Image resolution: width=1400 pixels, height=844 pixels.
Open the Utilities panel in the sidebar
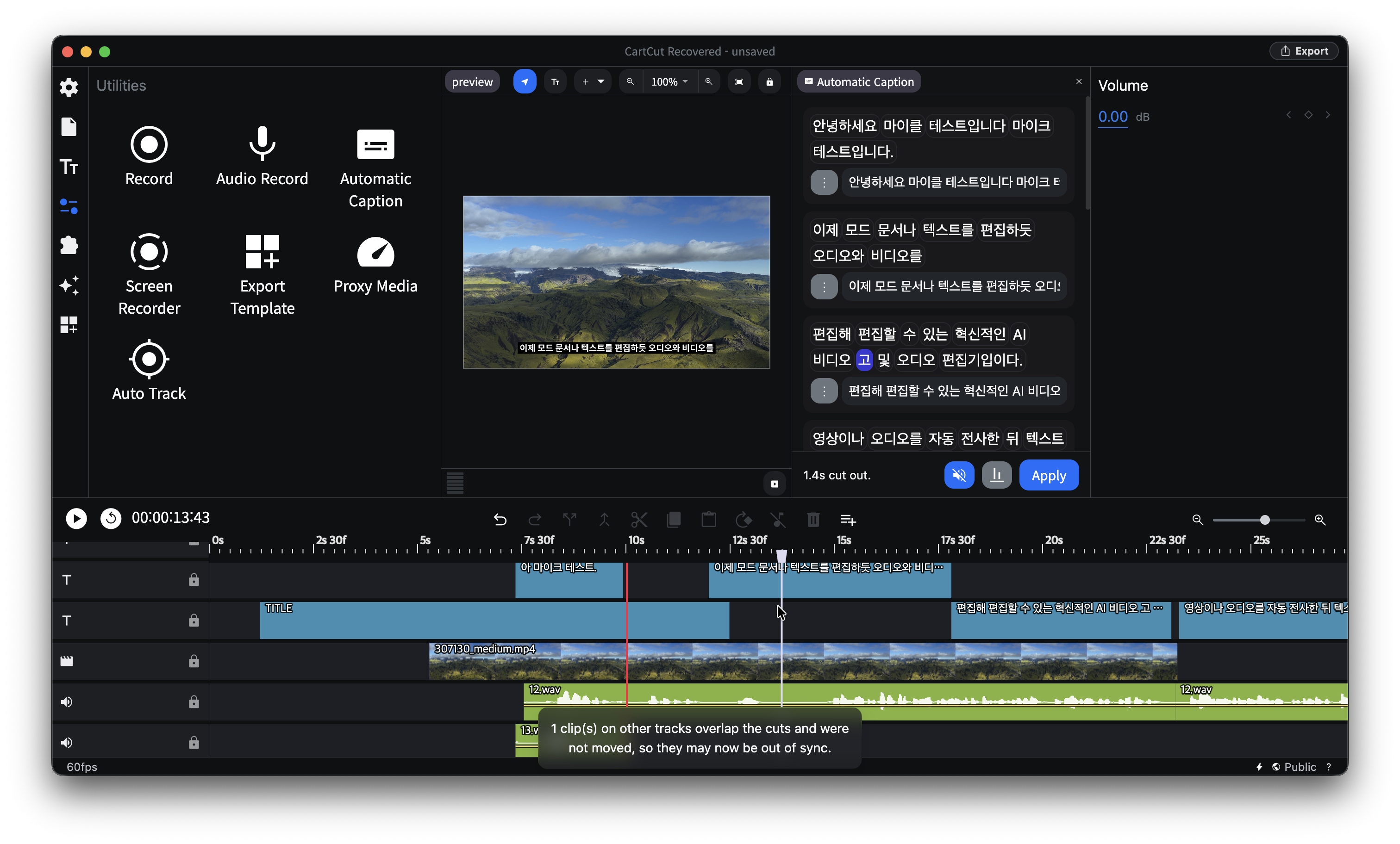tap(69, 205)
